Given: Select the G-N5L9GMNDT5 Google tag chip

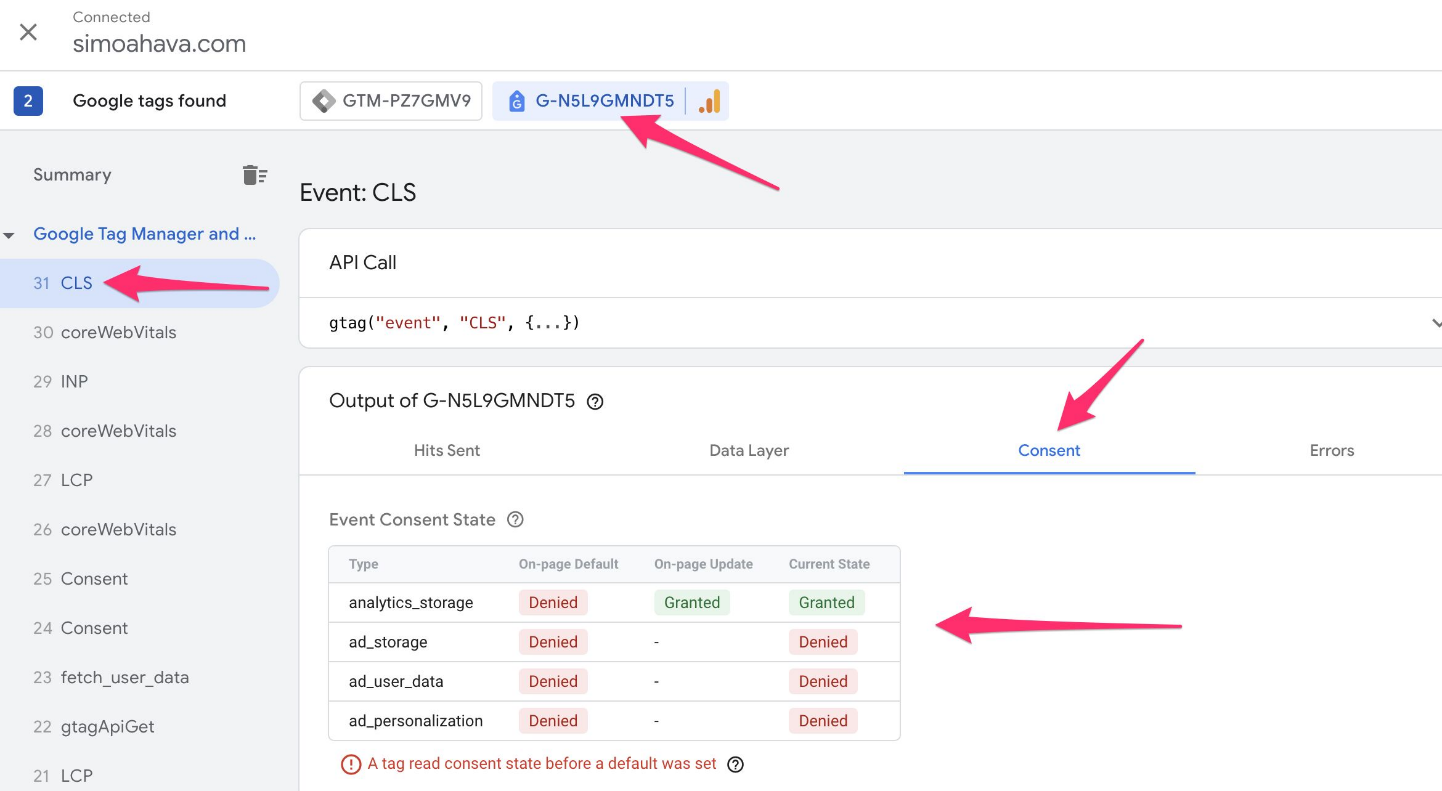Looking at the screenshot, I should tap(610, 101).
